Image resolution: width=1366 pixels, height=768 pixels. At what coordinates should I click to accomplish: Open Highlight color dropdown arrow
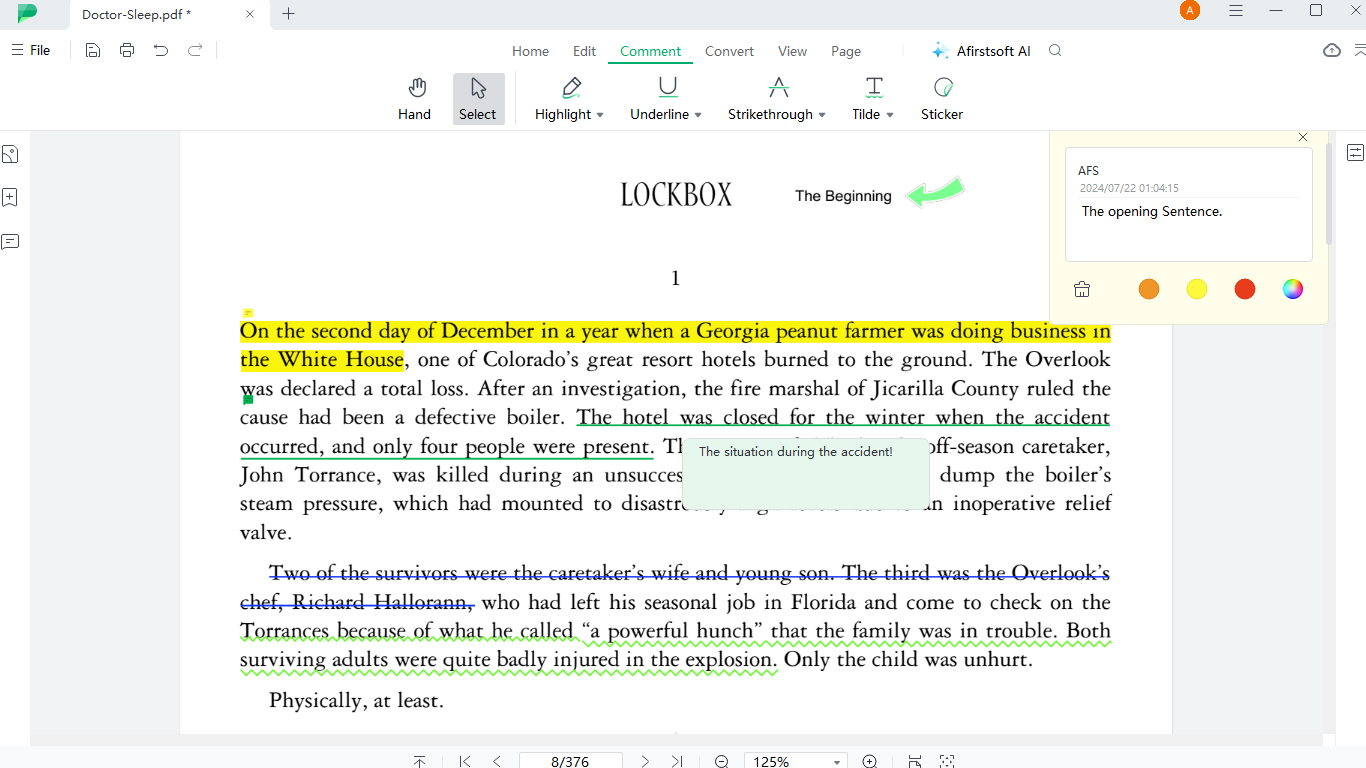pyautogui.click(x=600, y=115)
